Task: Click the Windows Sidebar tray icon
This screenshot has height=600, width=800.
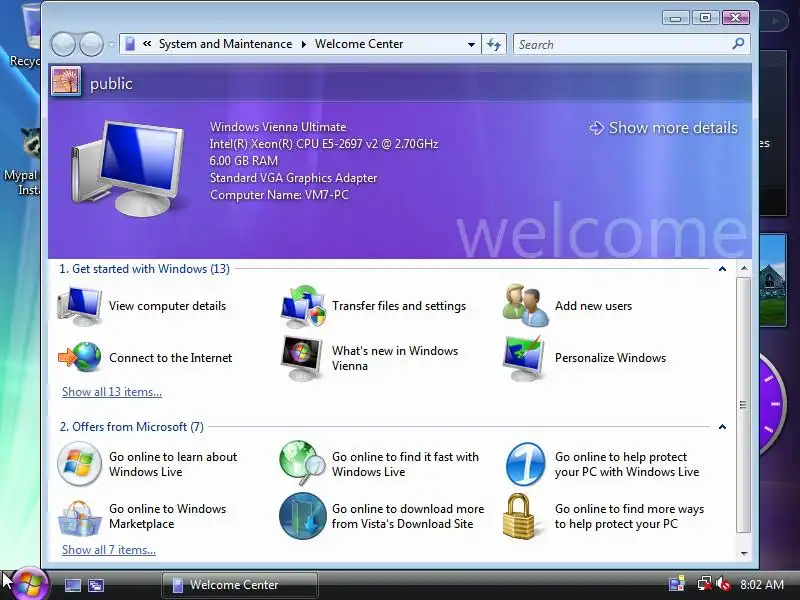Action: click(x=677, y=584)
